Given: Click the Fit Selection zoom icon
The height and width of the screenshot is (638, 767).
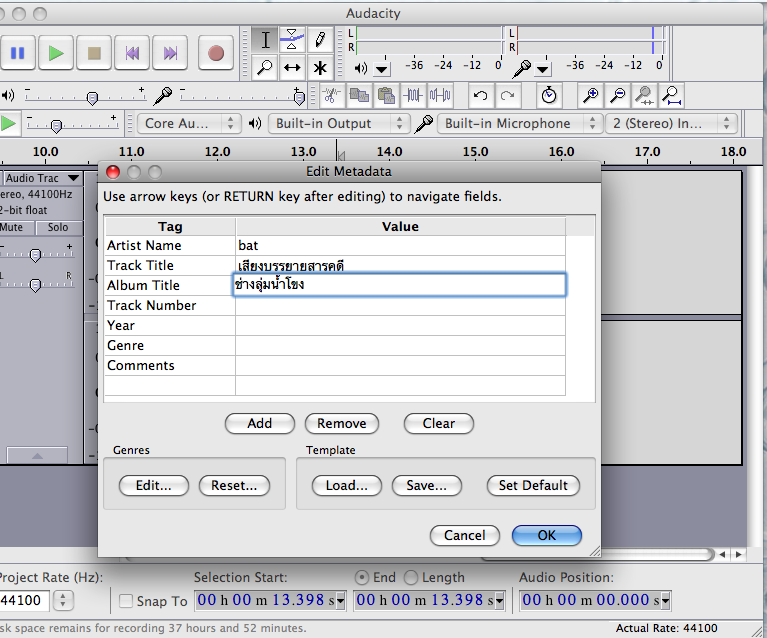Looking at the screenshot, I should coord(645,95).
